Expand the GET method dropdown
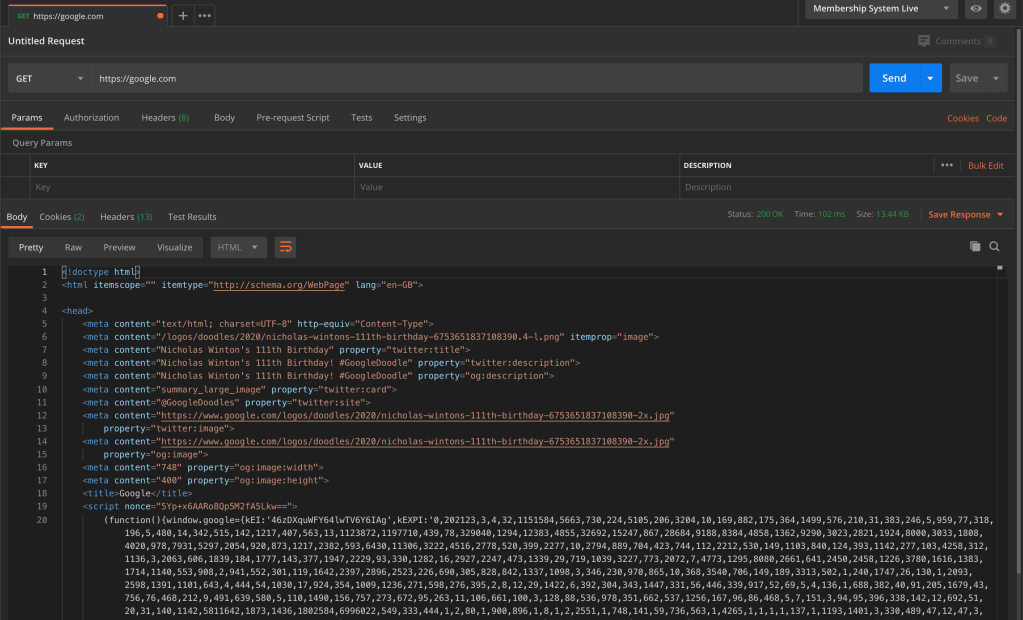Viewport: 1023px width, 620px height. [x=50, y=78]
